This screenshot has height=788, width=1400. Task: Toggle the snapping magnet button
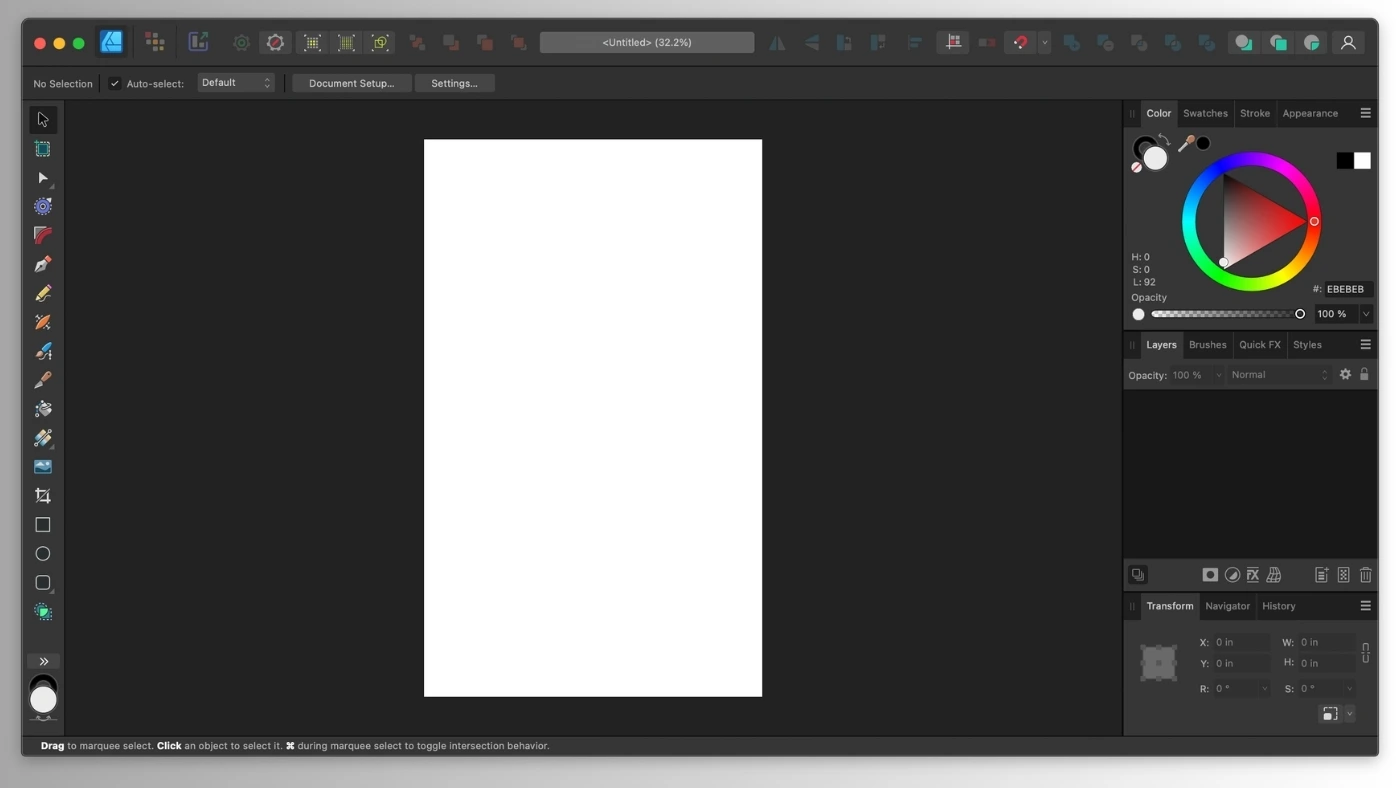[x=1020, y=42]
